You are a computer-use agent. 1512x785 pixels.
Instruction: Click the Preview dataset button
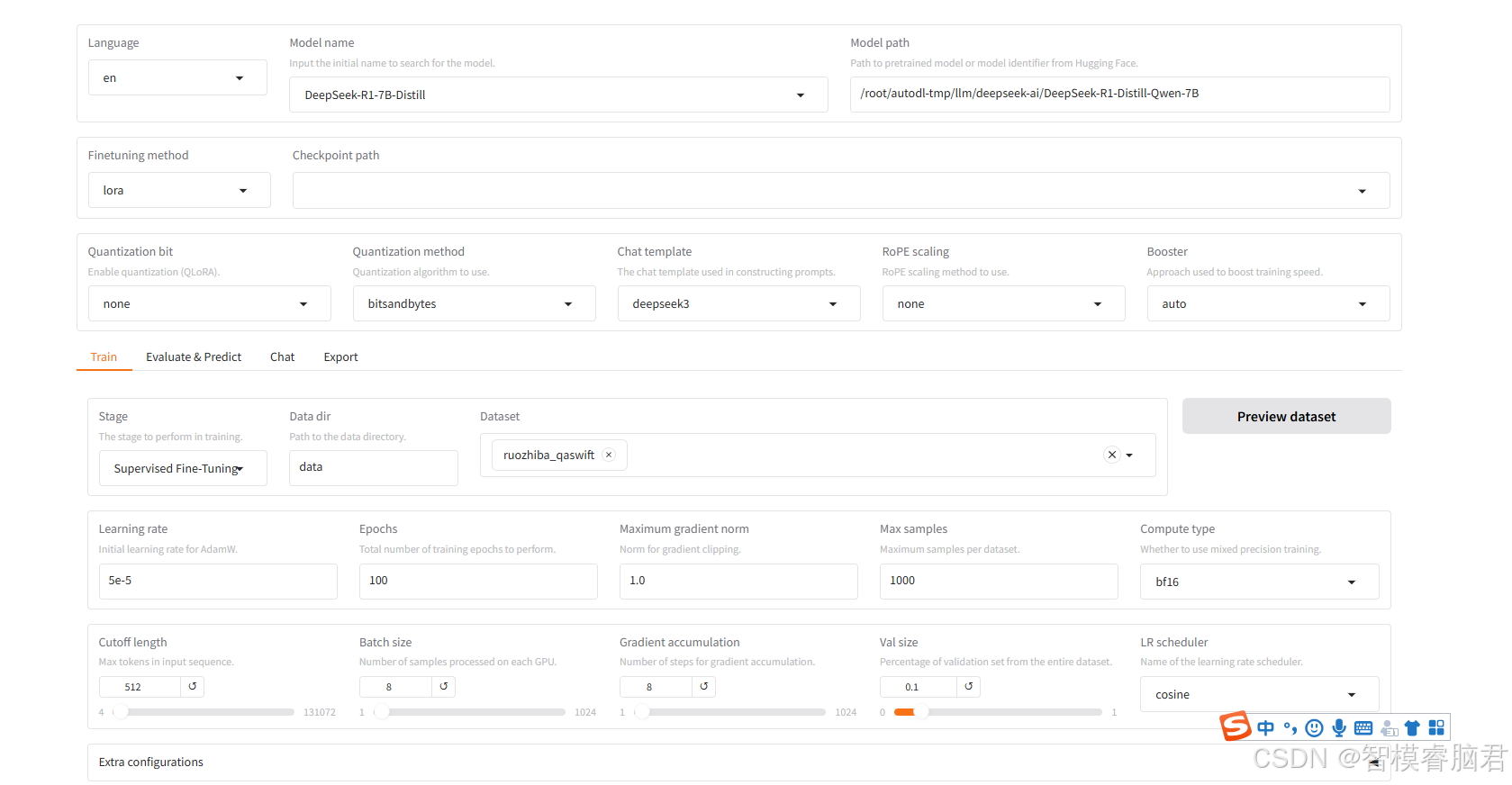coord(1286,416)
